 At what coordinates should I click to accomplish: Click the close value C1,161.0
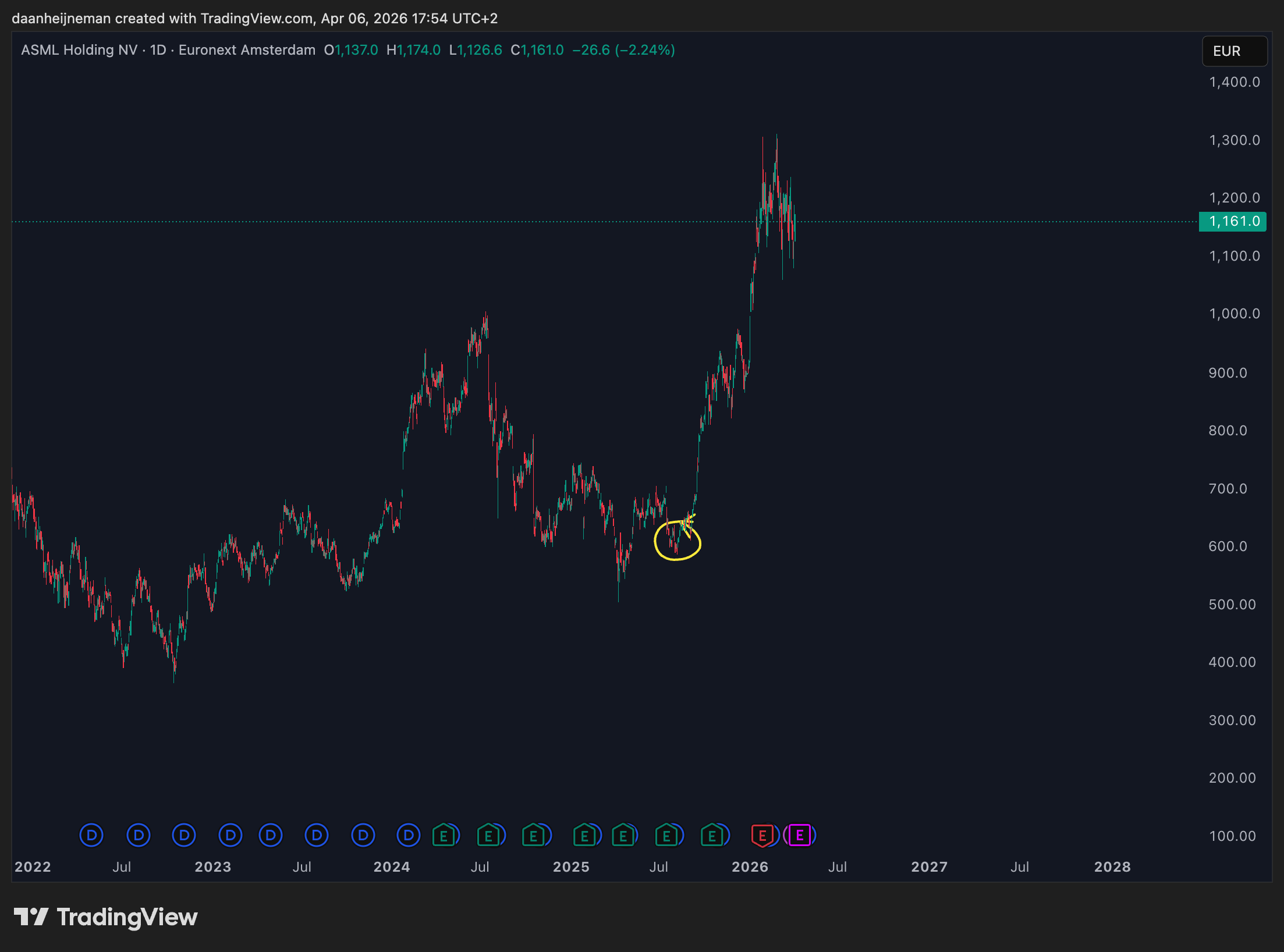point(537,50)
